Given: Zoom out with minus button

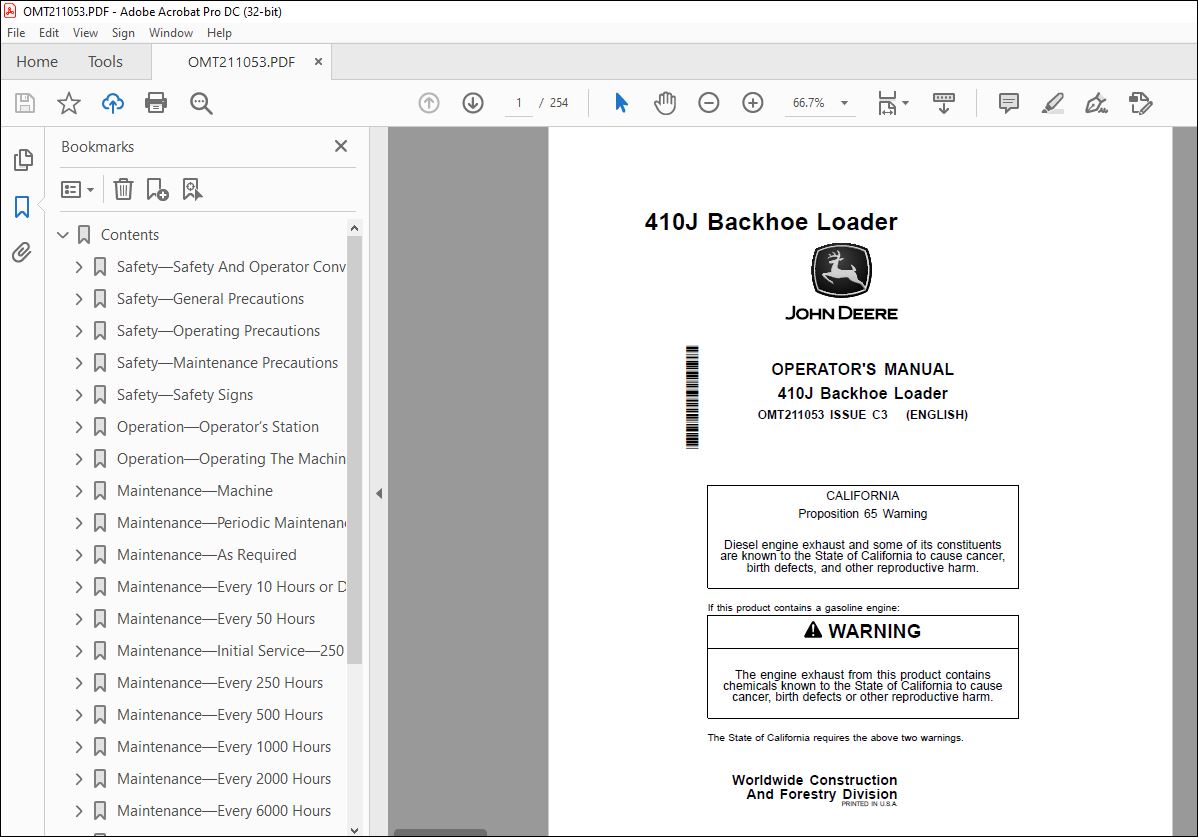Looking at the screenshot, I should pyautogui.click(x=708, y=103).
